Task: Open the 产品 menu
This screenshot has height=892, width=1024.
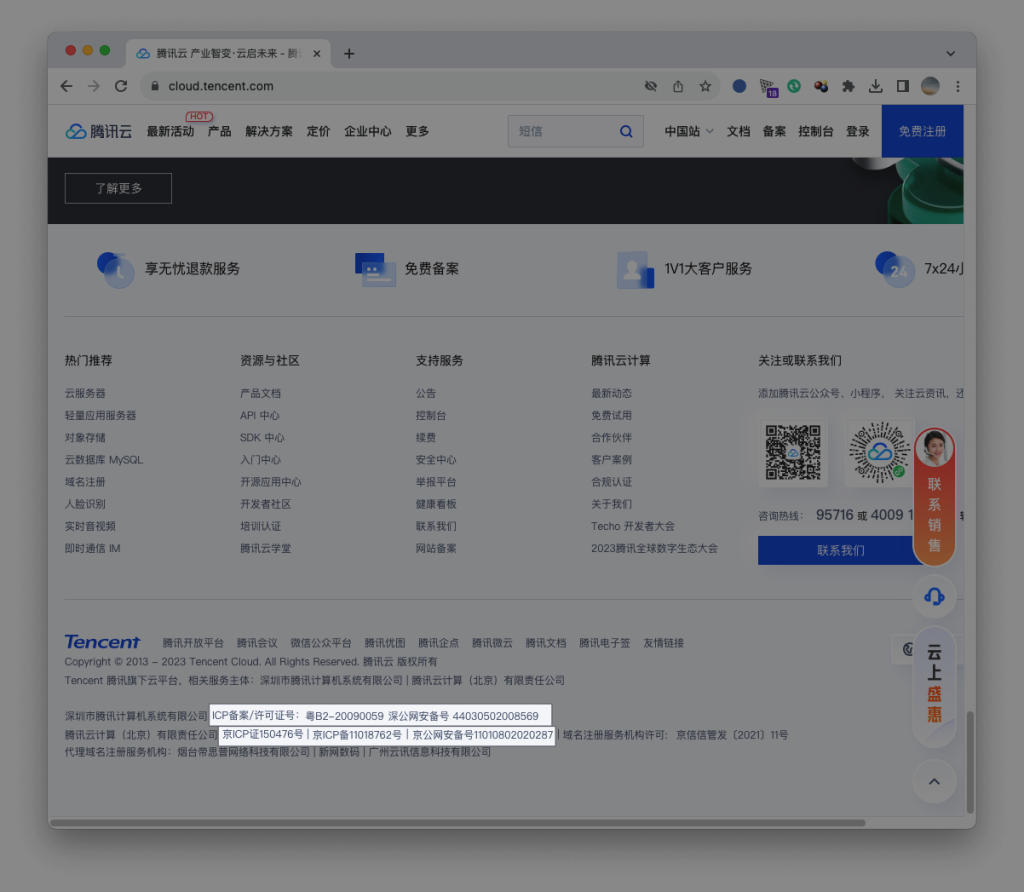Action: (x=219, y=131)
